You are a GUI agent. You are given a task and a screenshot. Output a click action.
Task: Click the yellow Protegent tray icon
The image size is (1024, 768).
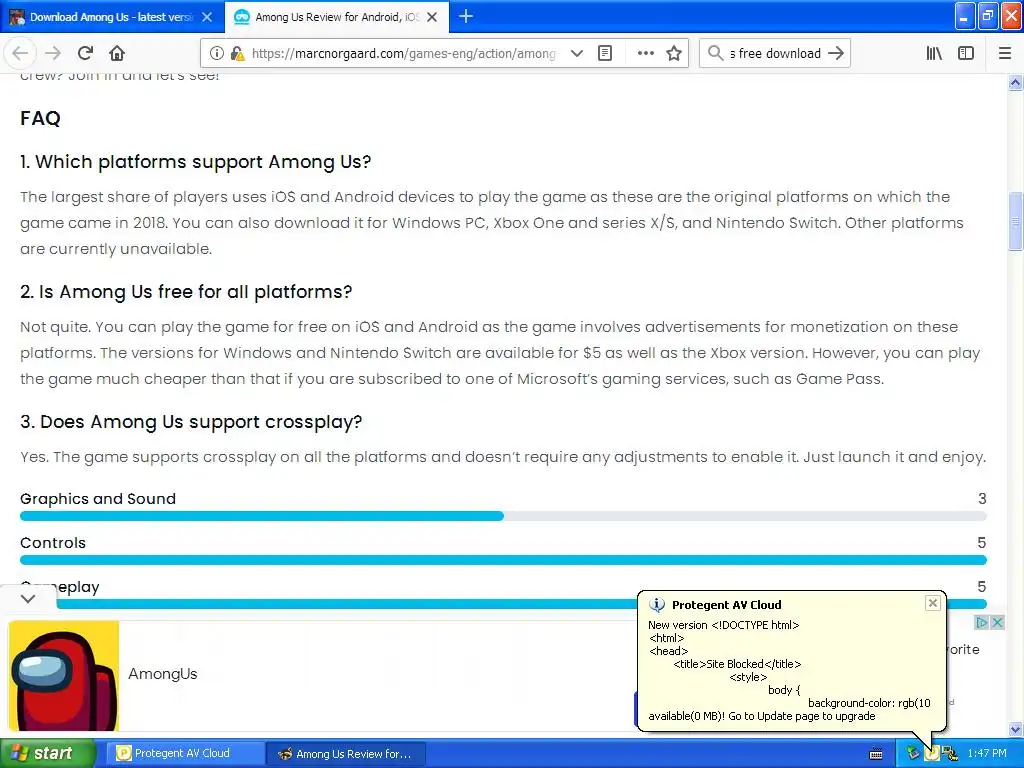[x=931, y=754]
